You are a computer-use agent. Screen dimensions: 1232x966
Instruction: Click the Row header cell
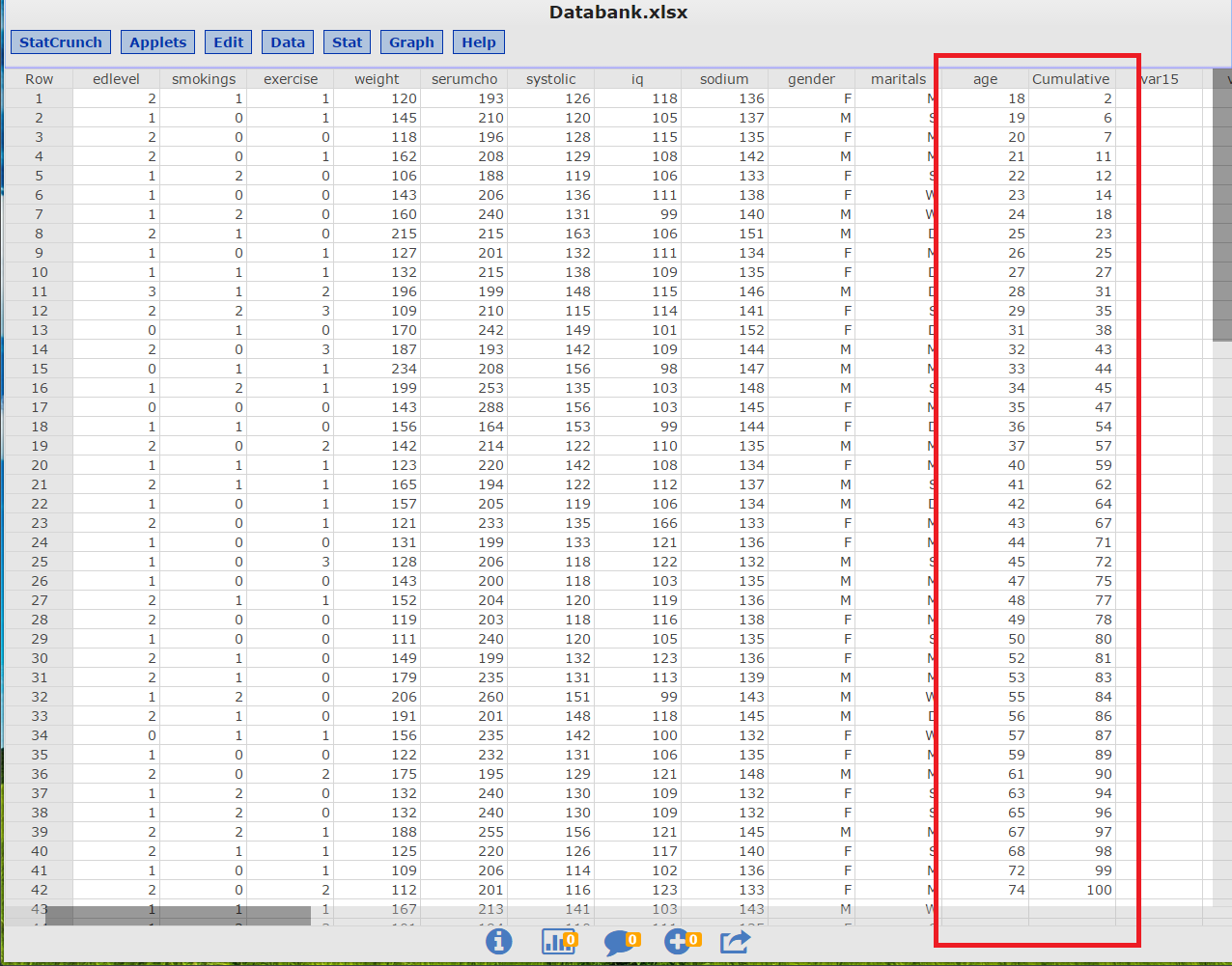point(39,79)
